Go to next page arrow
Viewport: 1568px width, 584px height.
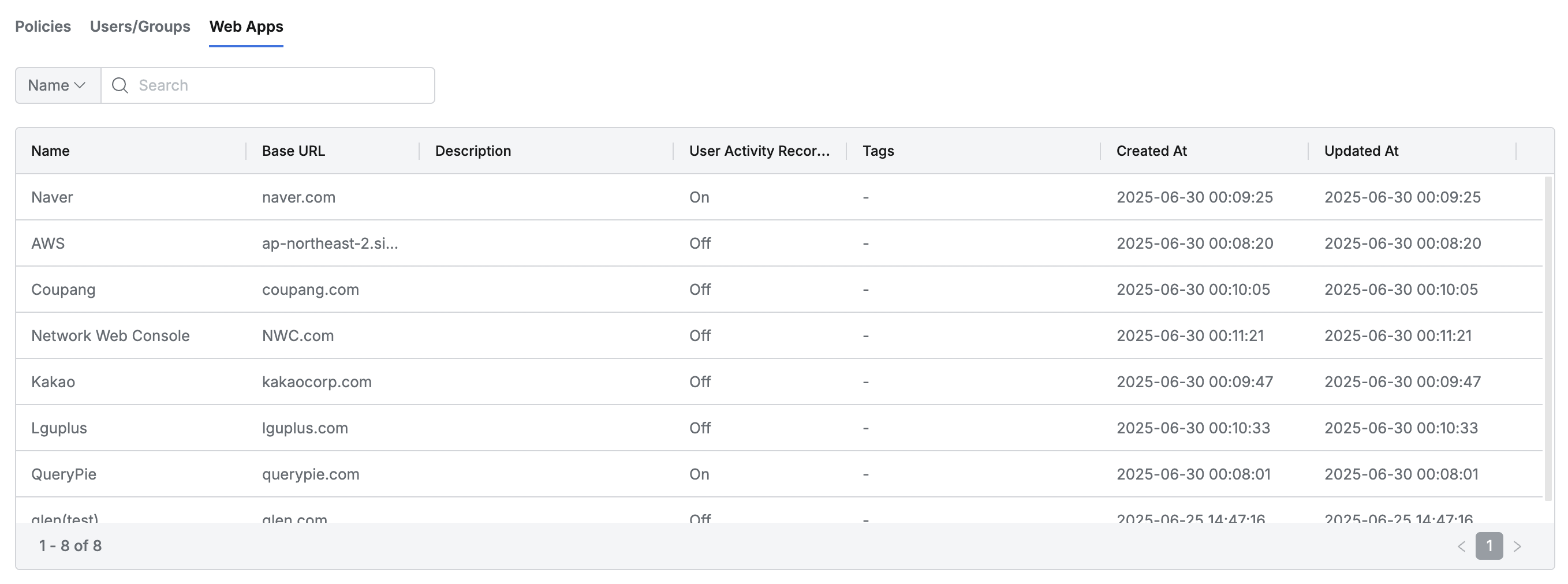1517,546
